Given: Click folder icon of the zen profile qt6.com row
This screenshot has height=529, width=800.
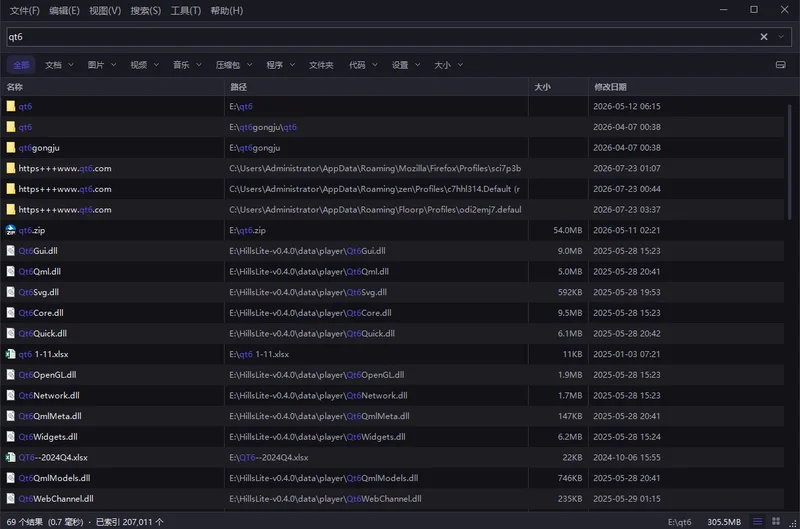Looking at the screenshot, I should point(10,189).
